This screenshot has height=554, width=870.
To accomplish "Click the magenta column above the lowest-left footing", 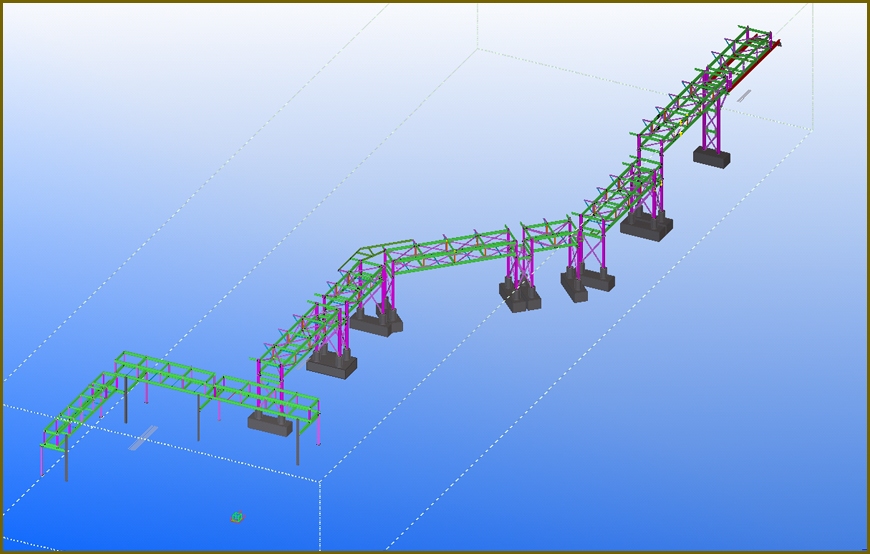I will (x=261, y=388).
